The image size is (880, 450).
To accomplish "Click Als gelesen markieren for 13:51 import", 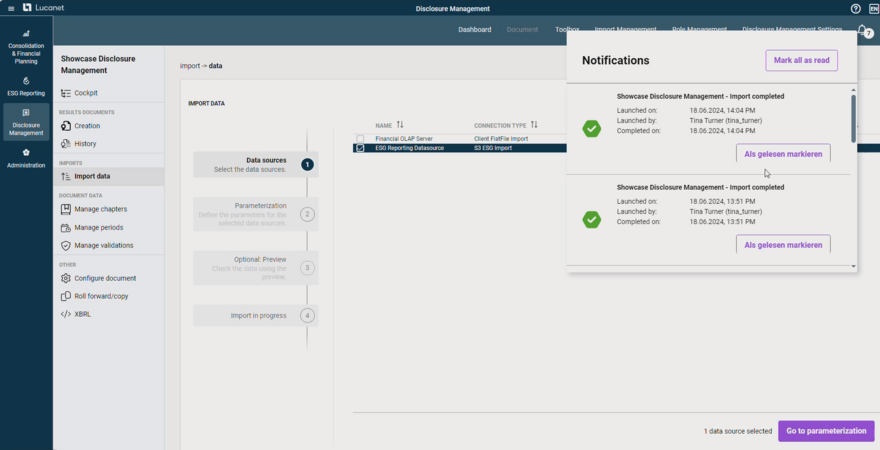I will (x=783, y=245).
